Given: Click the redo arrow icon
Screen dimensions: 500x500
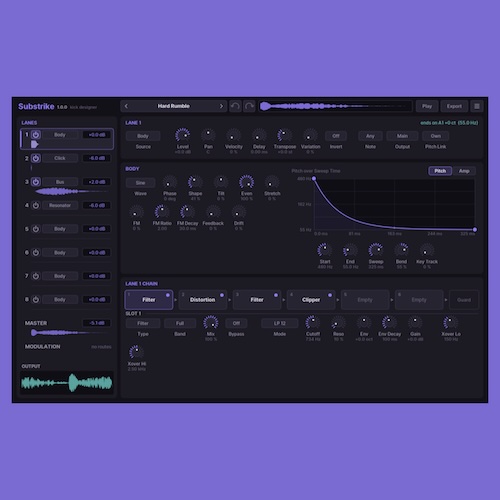Looking at the screenshot, I should pyautogui.click(x=249, y=106).
